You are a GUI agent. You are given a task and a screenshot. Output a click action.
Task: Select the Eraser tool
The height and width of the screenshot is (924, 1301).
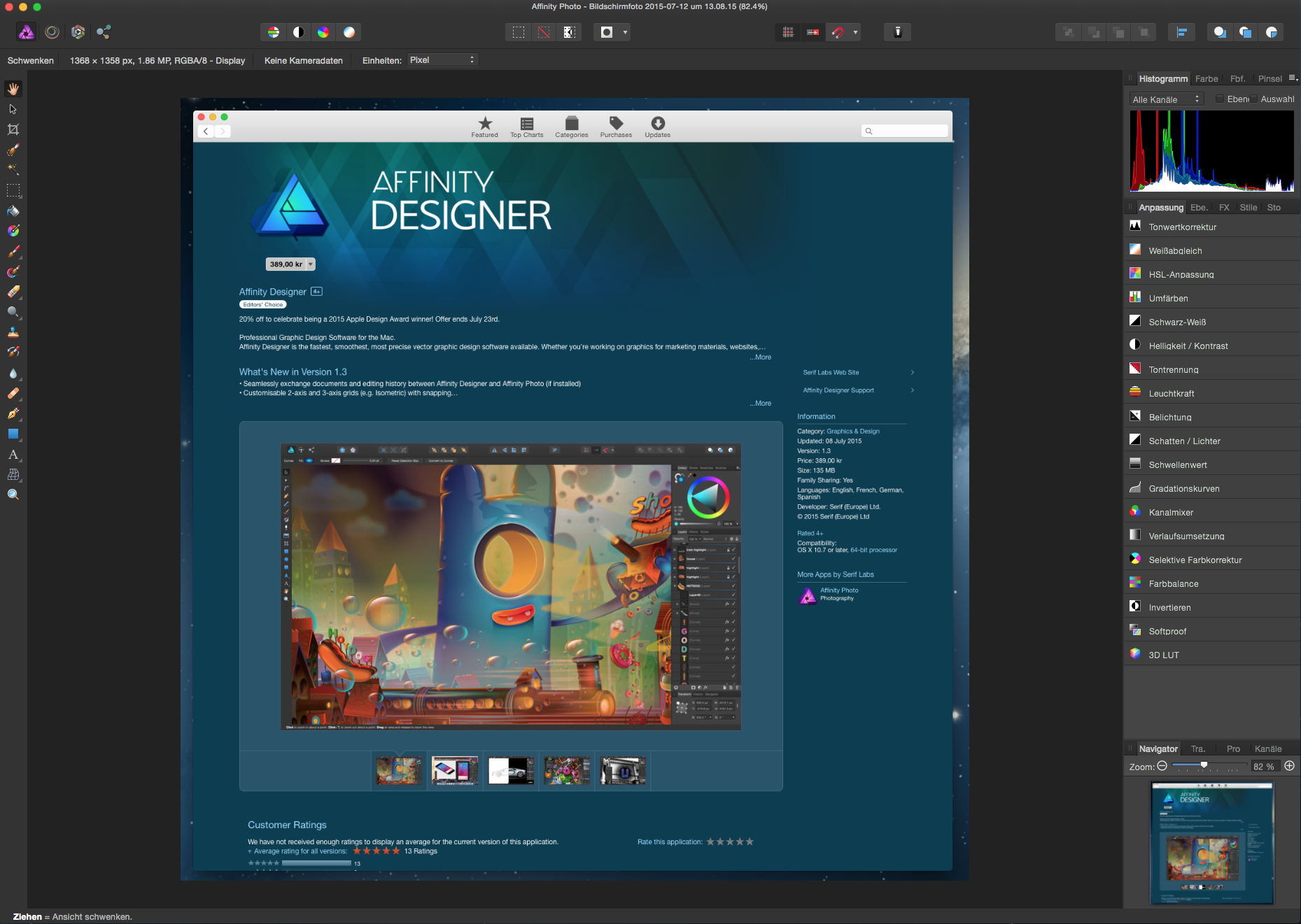pyautogui.click(x=13, y=292)
